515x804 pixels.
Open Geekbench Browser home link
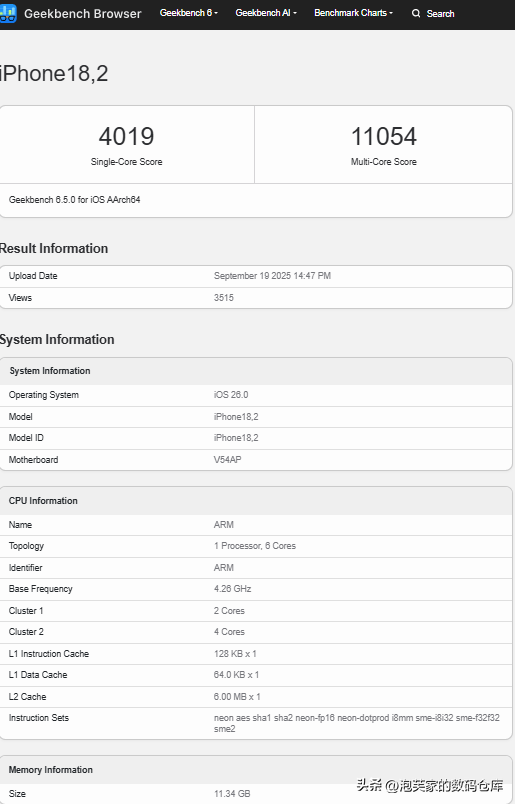pos(83,14)
